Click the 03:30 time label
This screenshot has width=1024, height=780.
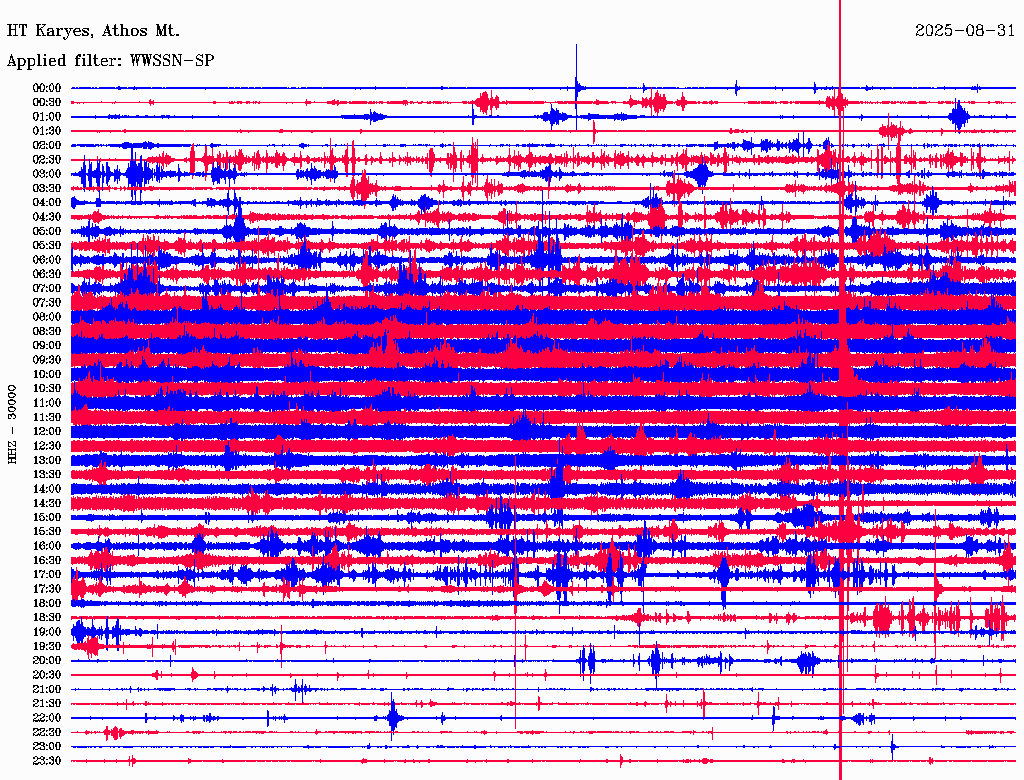point(47,188)
